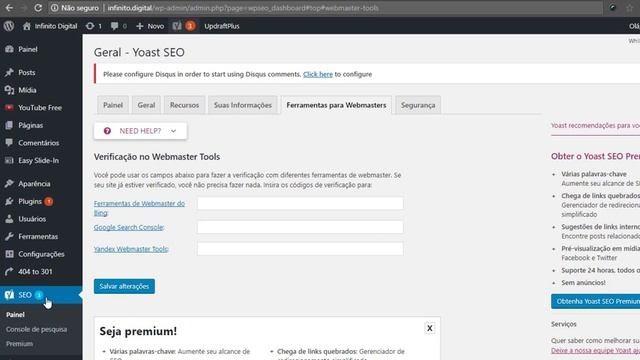Click the Aparência brush icon
This screenshot has height=360, width=640.
pyautogui.click(x=9, y=184)
